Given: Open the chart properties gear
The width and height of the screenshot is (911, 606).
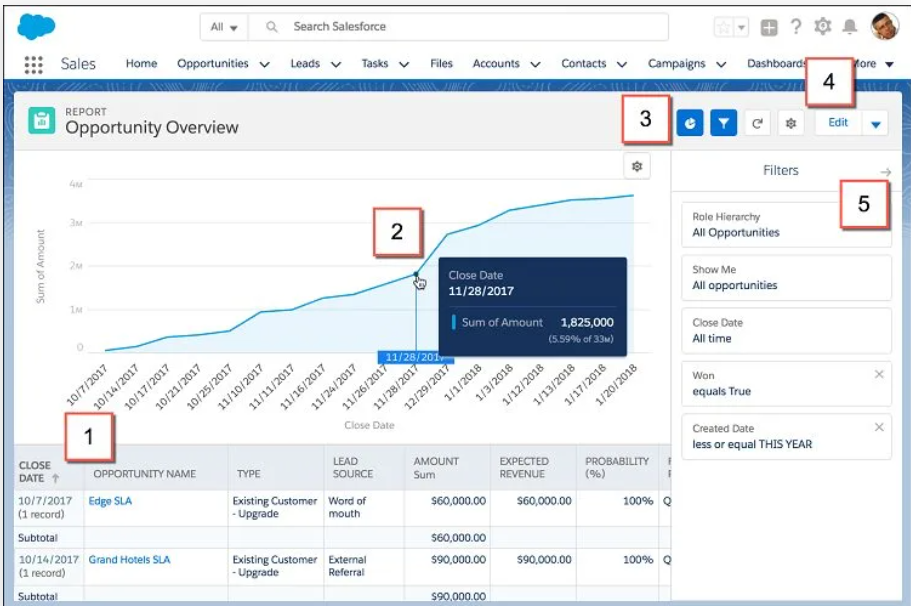Looking at the screenshot, I should pyautogui.click(x=637, y=167).
